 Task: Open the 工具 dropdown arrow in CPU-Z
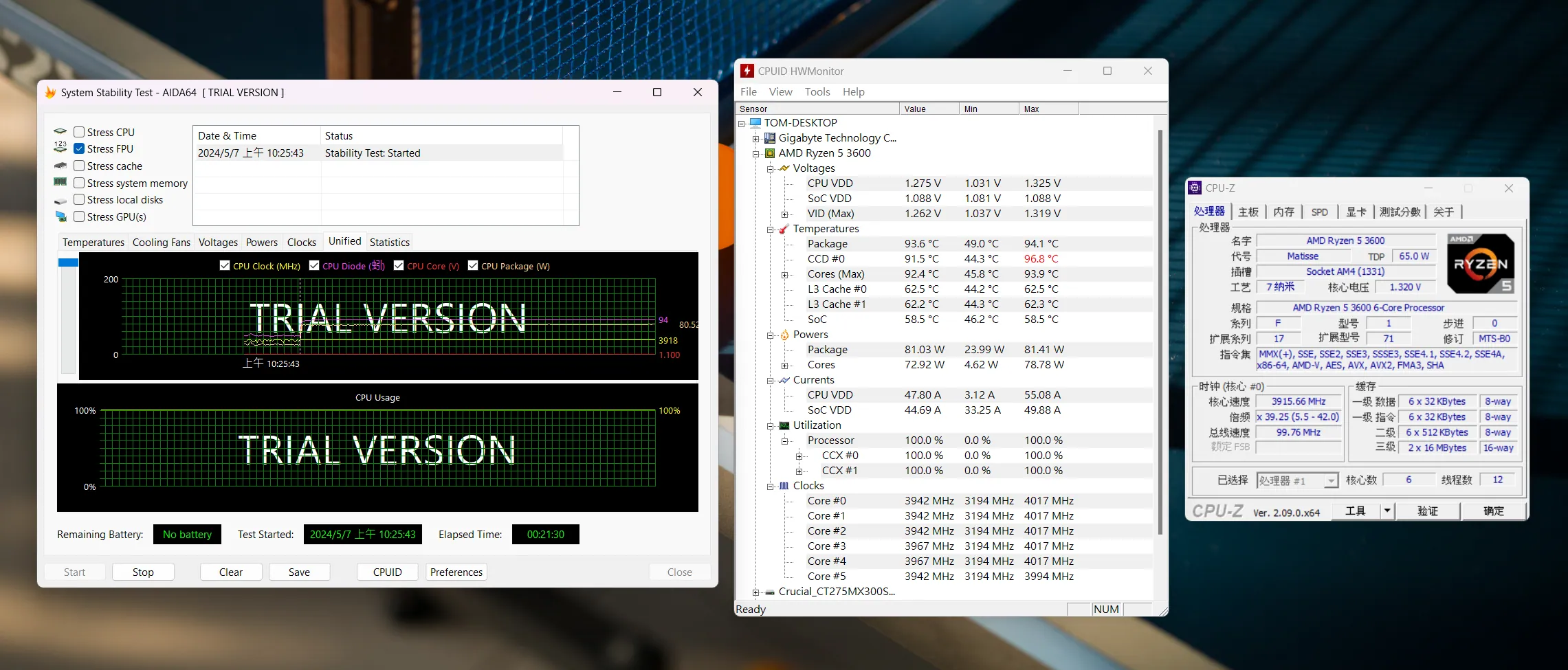tap(1387, 511)
